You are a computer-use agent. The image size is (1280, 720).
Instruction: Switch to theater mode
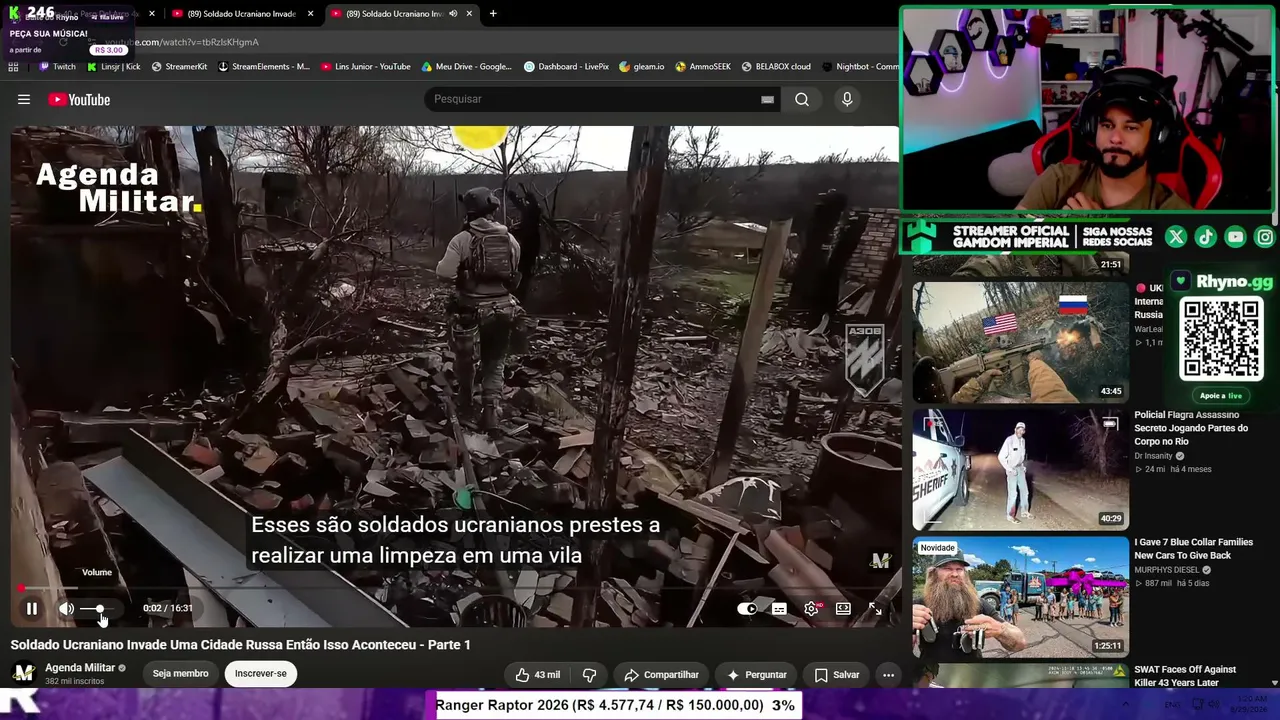click(x=843, y=608)
